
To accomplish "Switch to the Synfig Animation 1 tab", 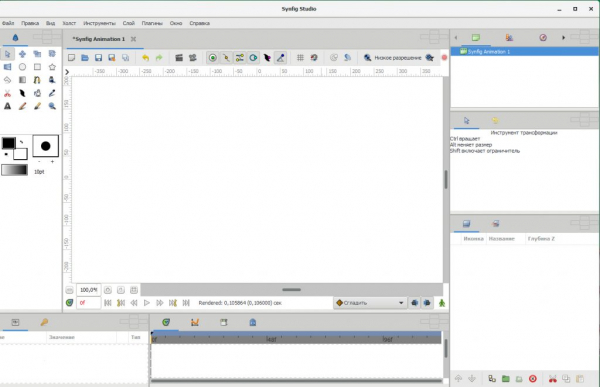I will [99, 39].
